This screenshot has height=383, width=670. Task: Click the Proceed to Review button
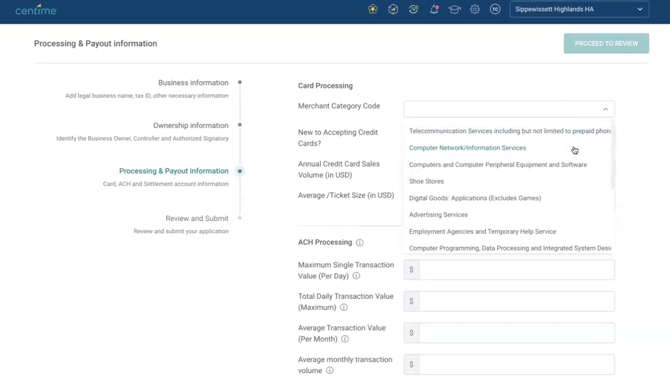[606, 44]
